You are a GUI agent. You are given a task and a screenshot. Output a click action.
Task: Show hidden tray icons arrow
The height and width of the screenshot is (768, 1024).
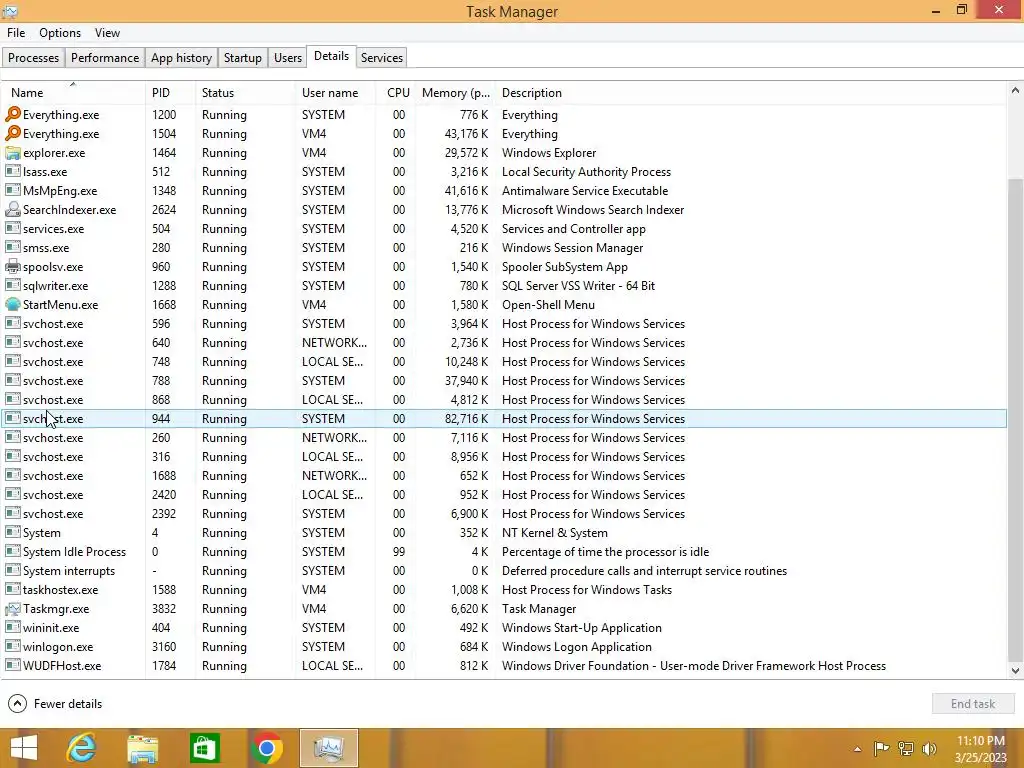(857, 749)
